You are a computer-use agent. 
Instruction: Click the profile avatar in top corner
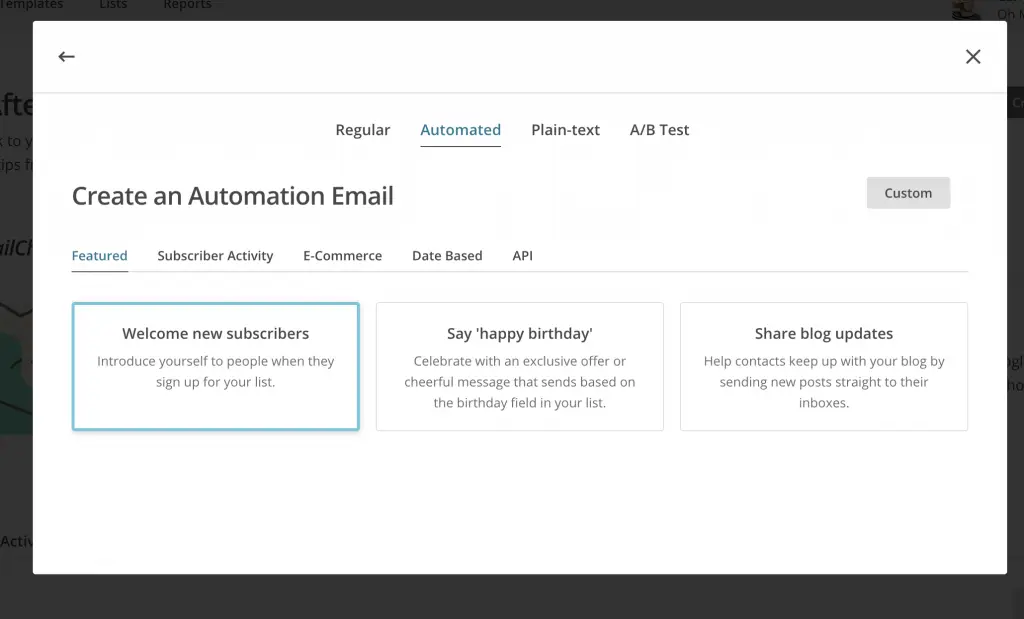[x=966, y=8]
